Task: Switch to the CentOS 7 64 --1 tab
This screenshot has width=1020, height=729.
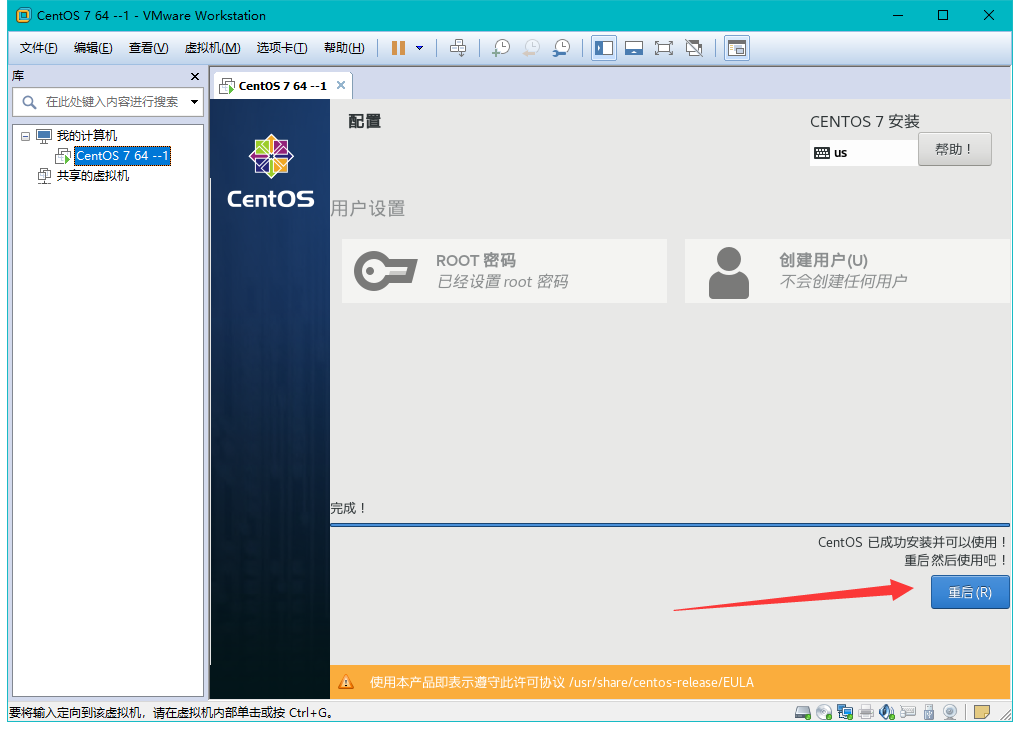Action: pos(282,86)
